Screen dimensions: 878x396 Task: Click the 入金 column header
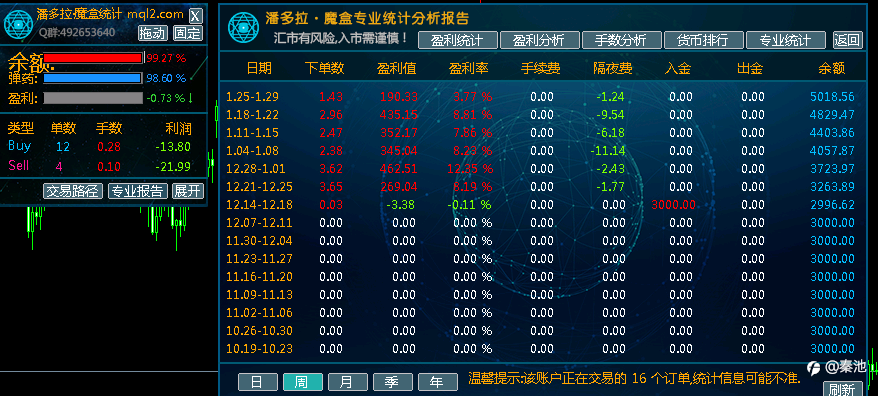[x=678, y=69]
